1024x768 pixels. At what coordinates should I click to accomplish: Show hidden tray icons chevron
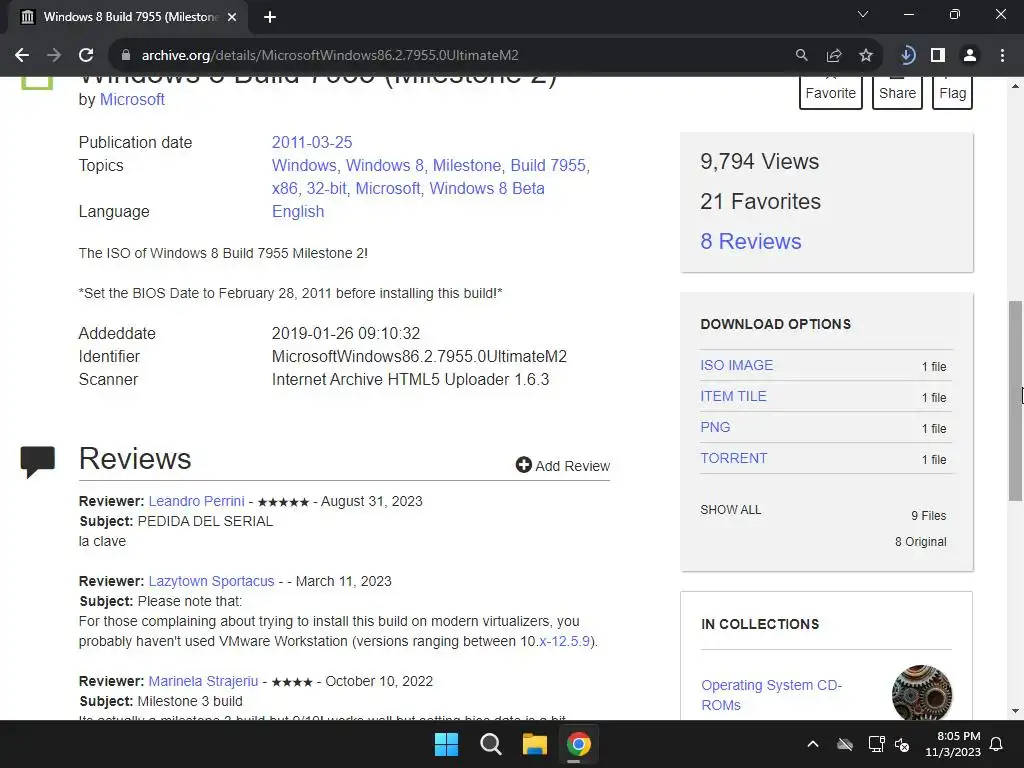coord(812,744)
